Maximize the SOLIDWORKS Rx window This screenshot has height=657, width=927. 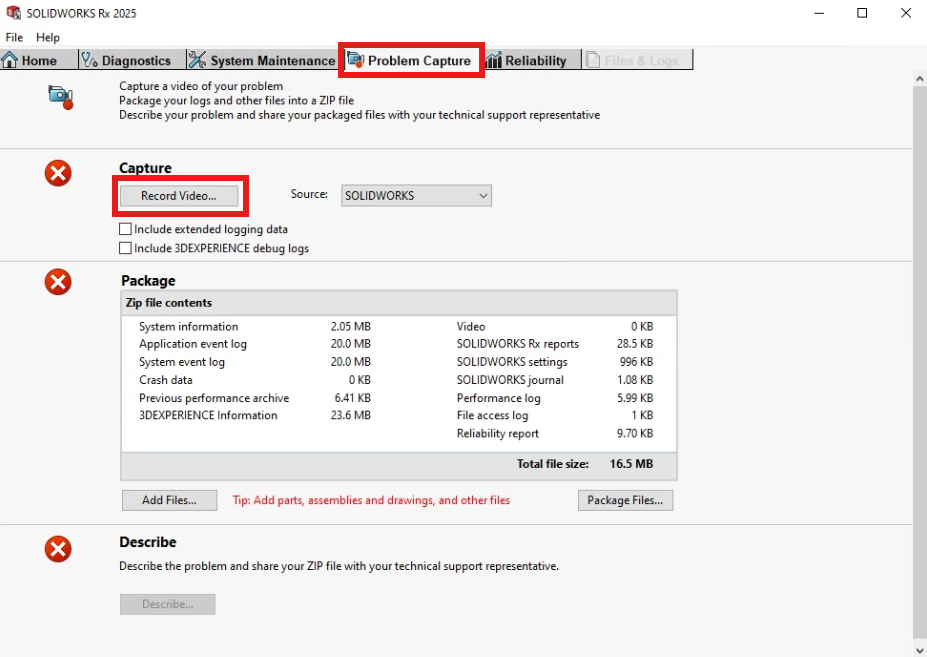pyautogui.click(x=862, y=13)
